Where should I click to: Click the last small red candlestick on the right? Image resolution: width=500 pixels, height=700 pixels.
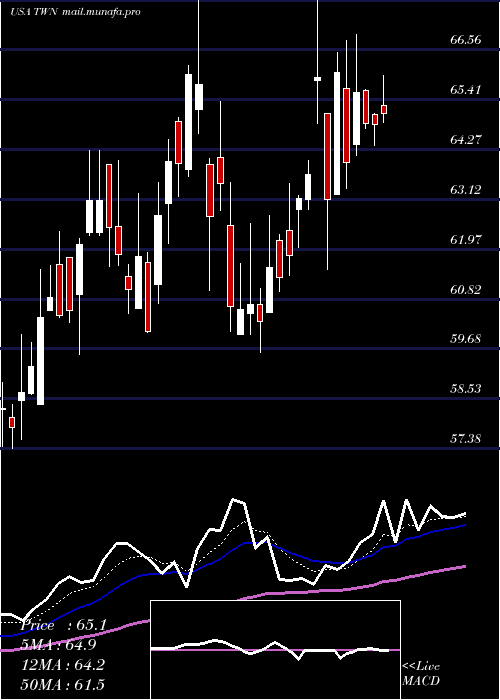tap(384, 109)
